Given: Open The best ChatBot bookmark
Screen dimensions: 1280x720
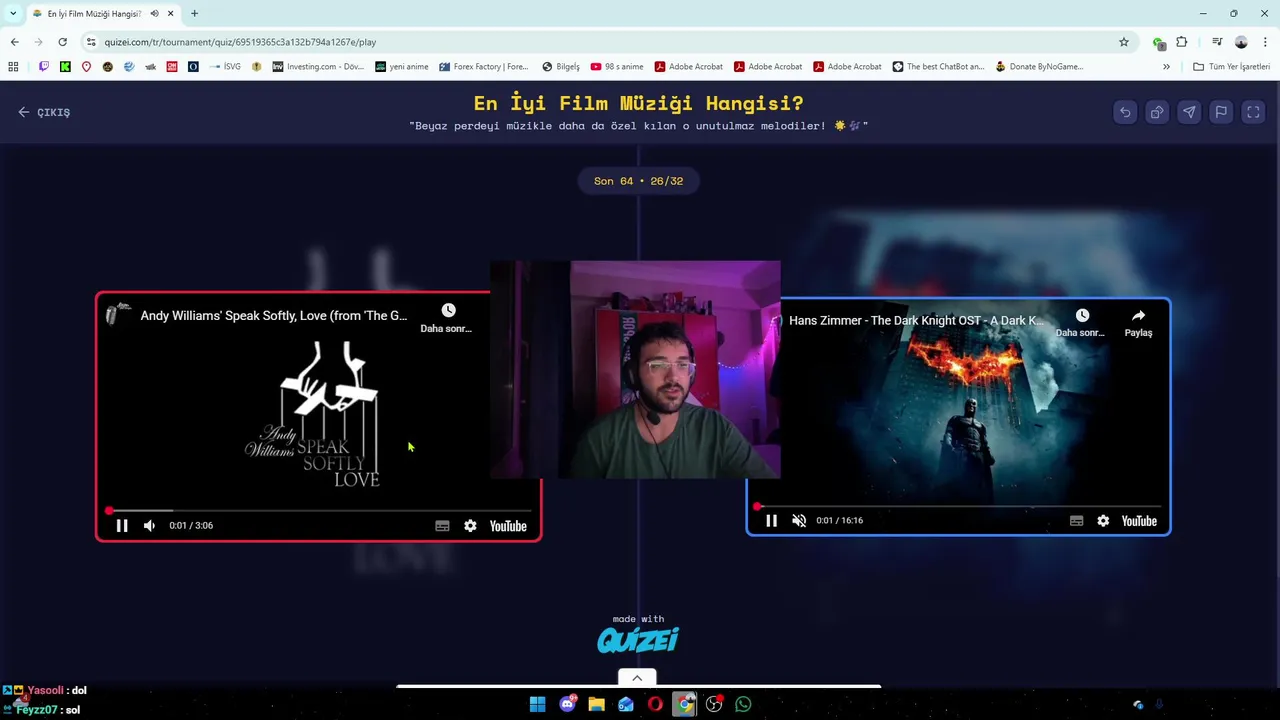Looking at the screenshot, I should [x=938, y=67].
